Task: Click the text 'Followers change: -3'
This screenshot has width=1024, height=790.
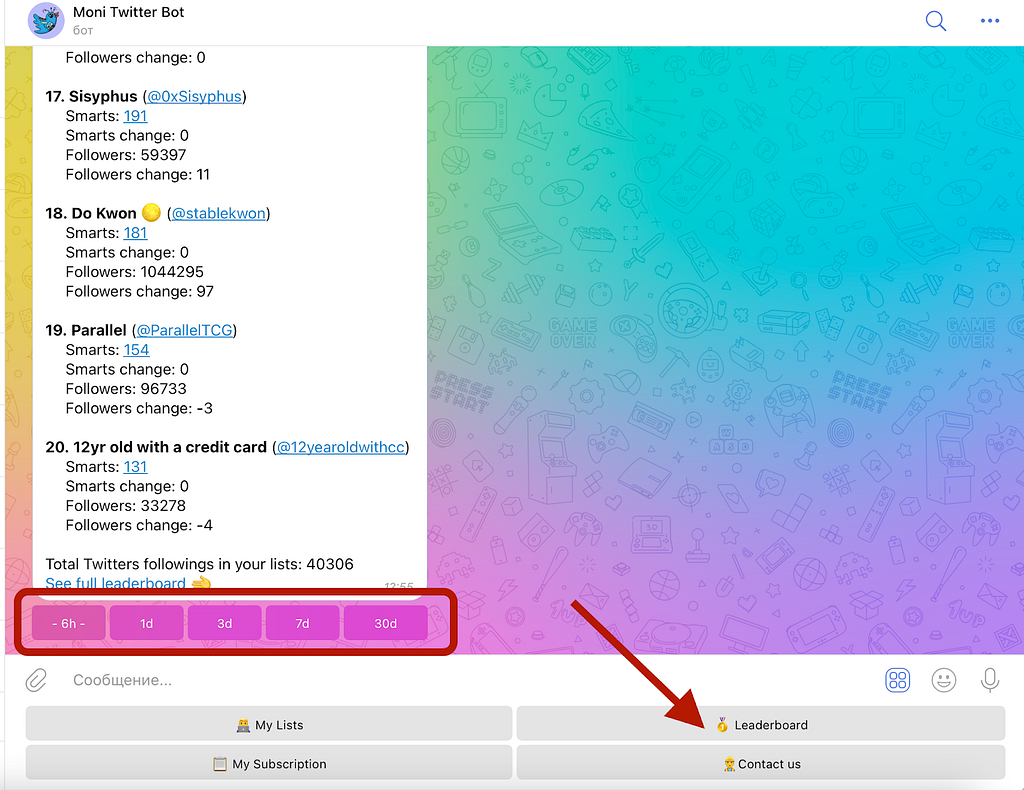Action: tap(139, 408)
